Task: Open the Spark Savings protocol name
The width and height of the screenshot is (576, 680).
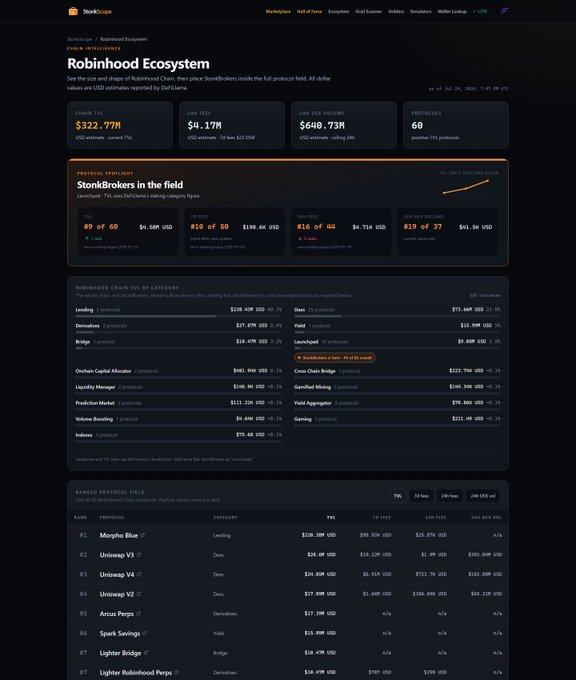Action: pyautogui.click(x=120, y=633)
